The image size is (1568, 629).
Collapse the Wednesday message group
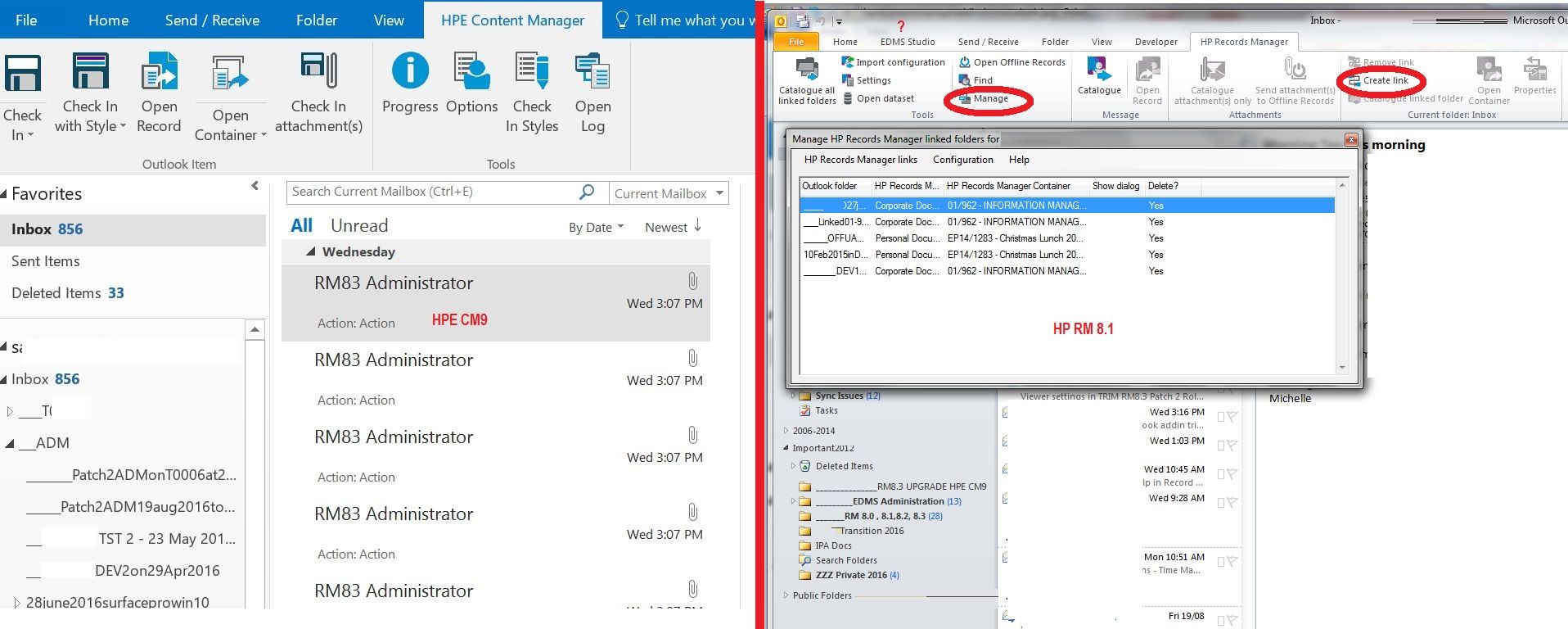(x=311, y=251)
